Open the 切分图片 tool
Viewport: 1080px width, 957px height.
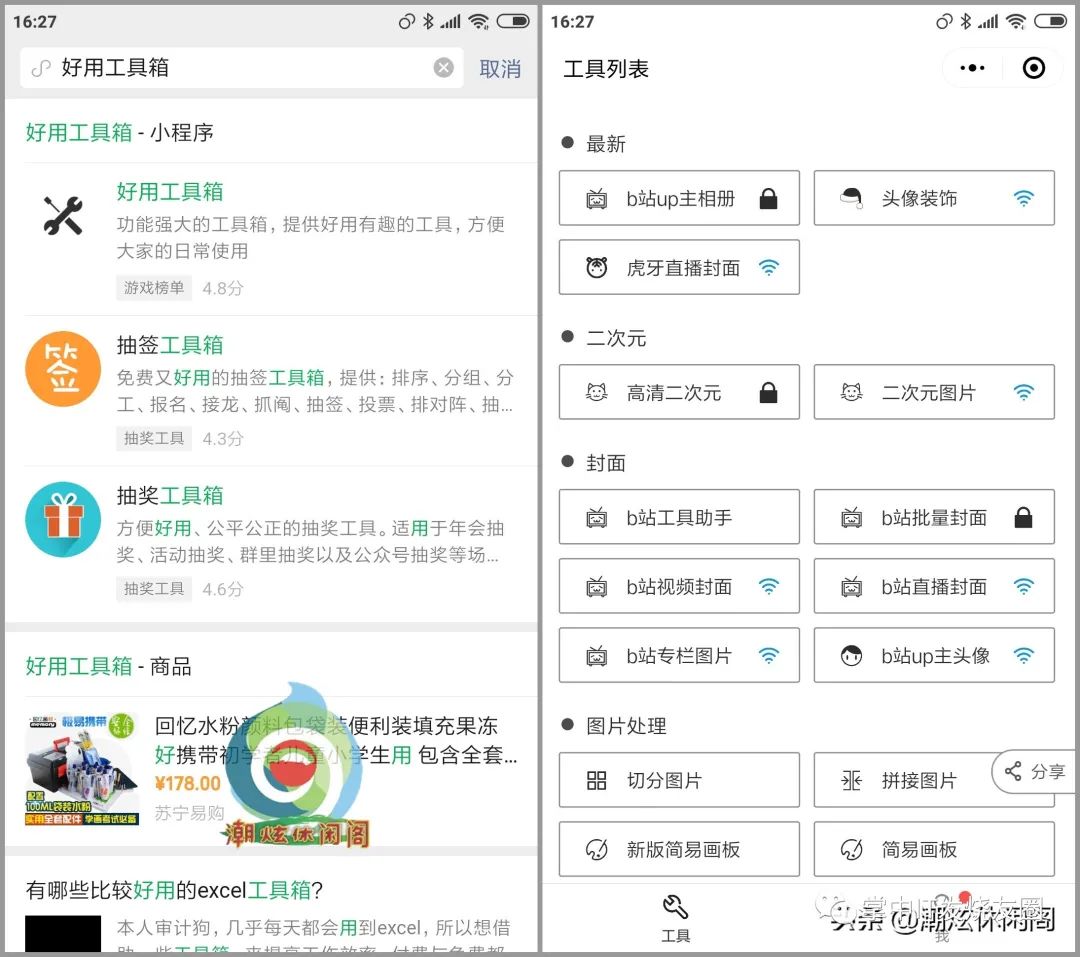679,780
